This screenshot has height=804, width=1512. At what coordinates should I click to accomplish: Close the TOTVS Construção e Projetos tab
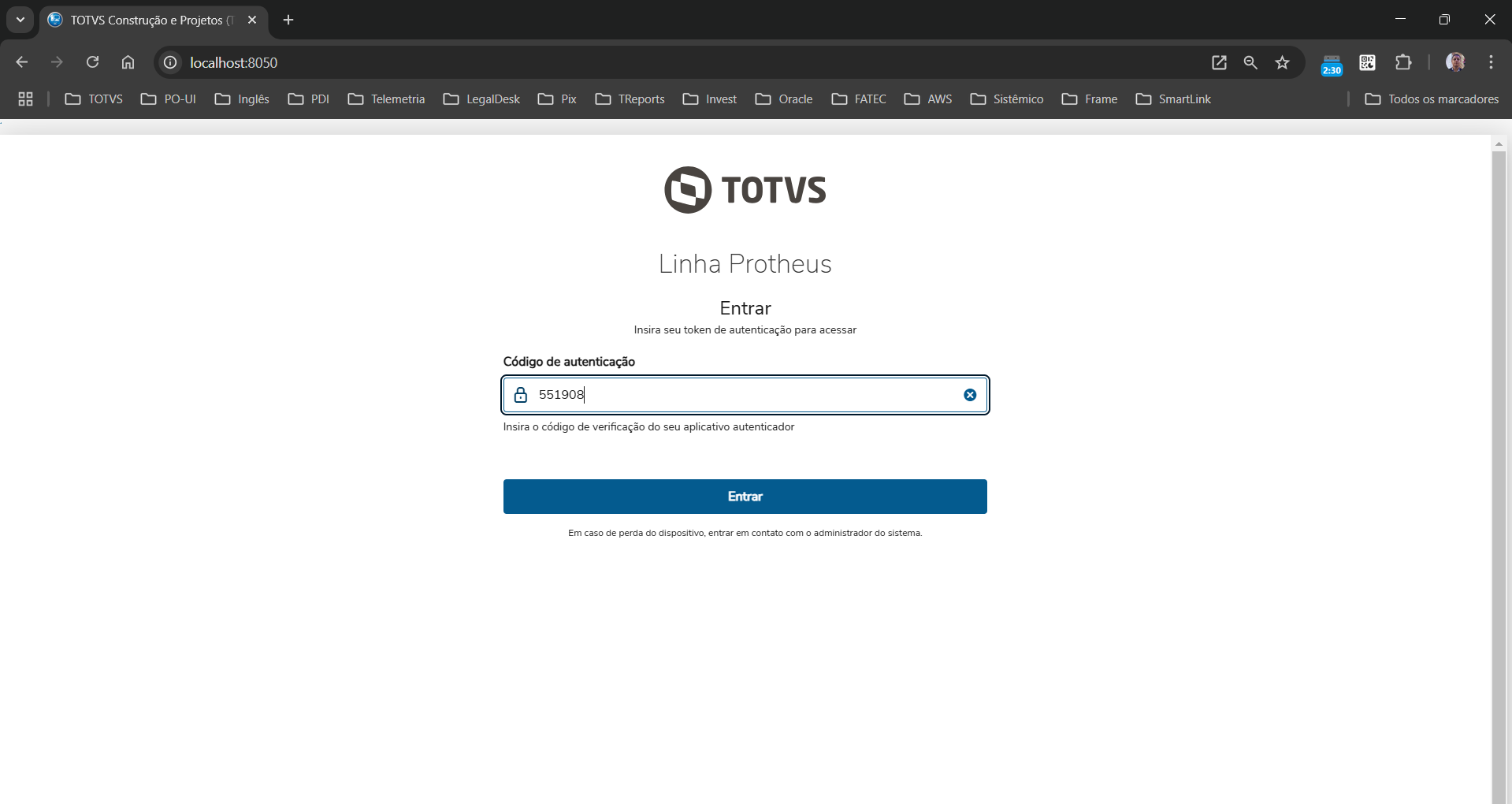tap(252, 20)
